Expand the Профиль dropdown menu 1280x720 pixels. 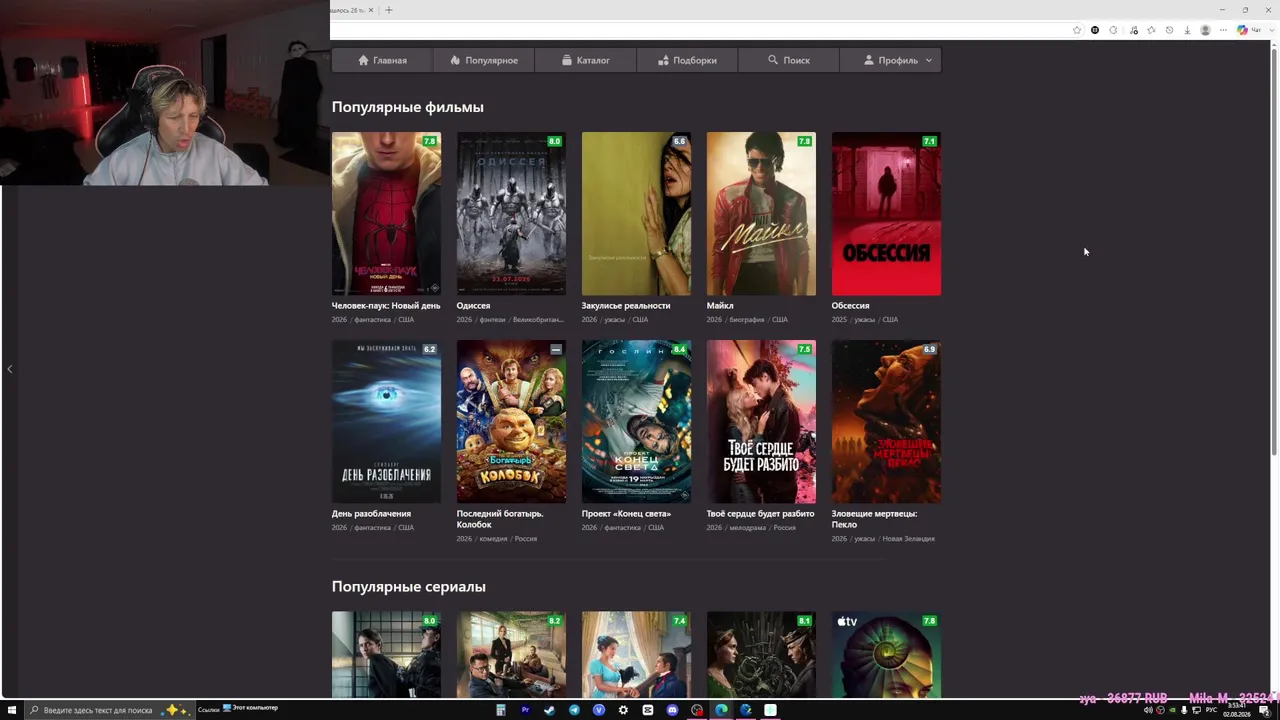(x=890, y=60)
